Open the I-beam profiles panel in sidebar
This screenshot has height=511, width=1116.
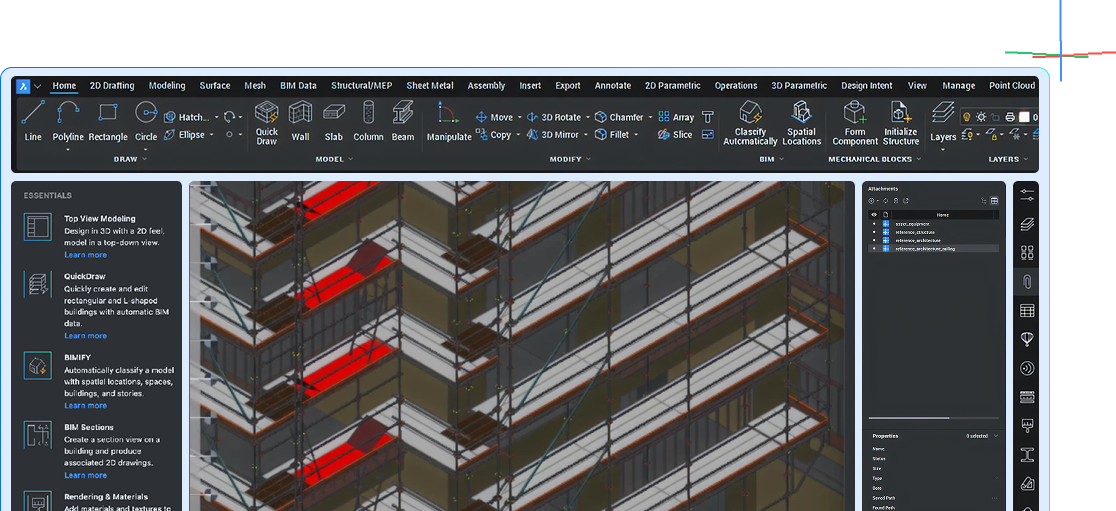(1026, 454)
